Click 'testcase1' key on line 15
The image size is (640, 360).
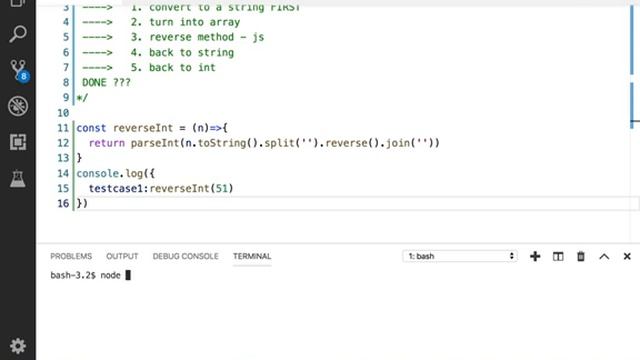116,188
